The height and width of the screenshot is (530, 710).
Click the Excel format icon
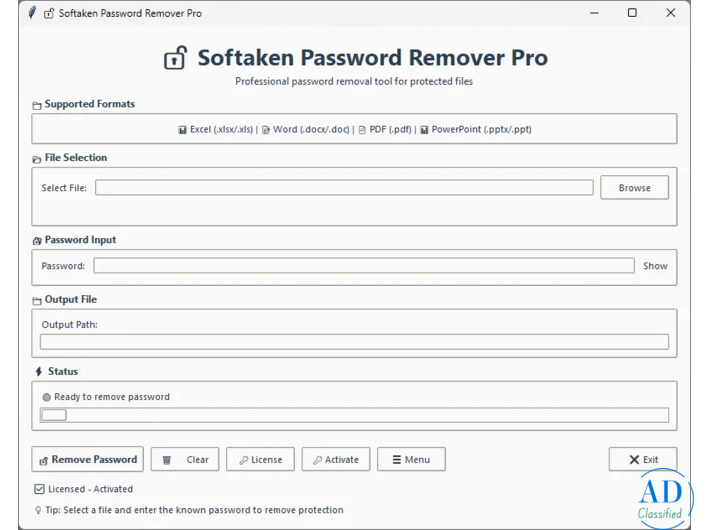(182, 130)
